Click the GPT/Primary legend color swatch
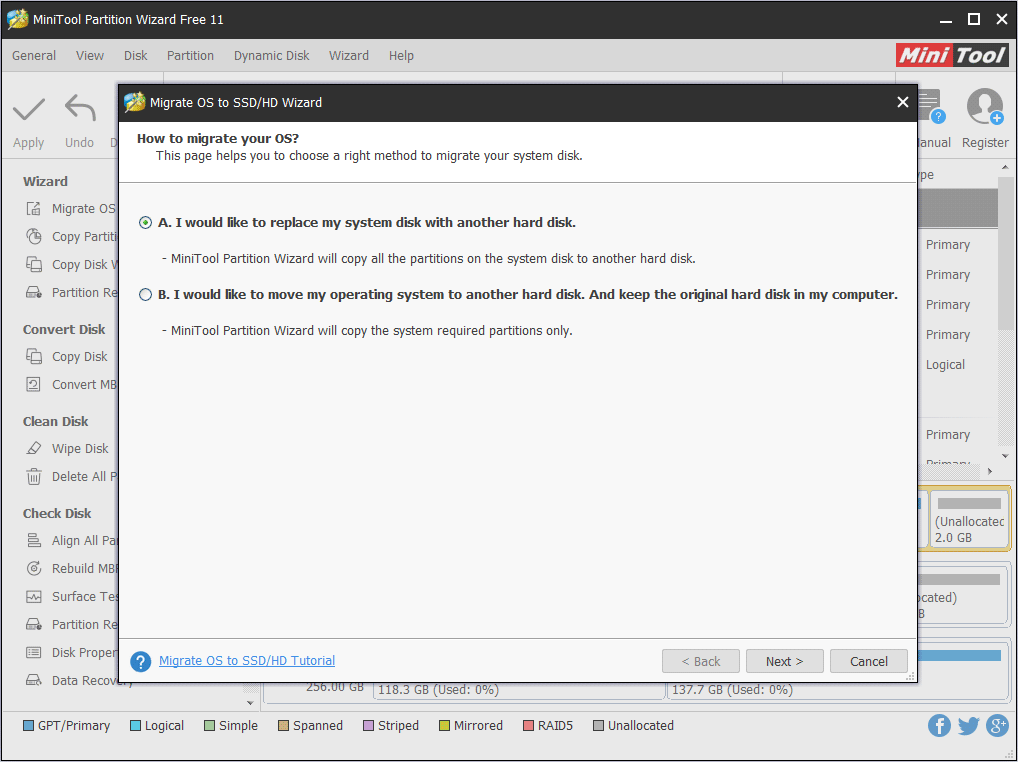This screenshot has width=1018, height=762. [28, 726]
